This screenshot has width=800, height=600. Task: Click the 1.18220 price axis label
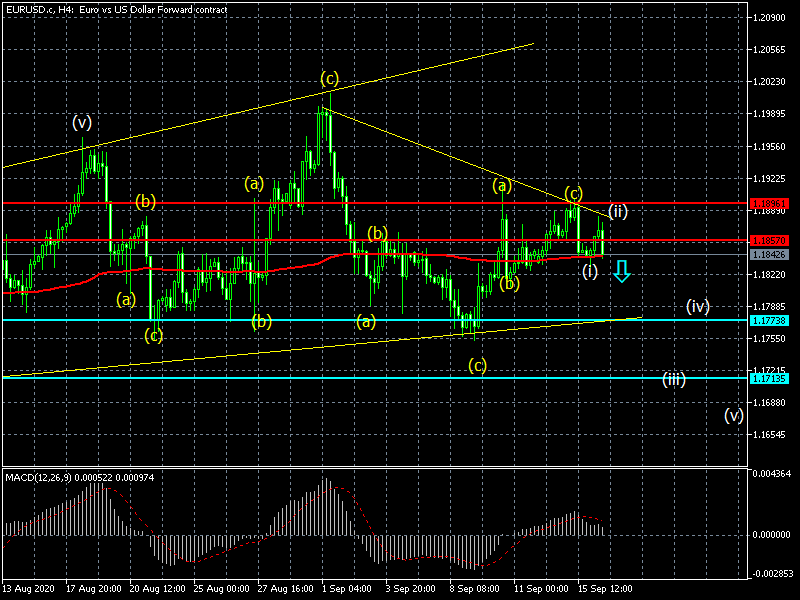pyautogui.click(x=769, y=275)
